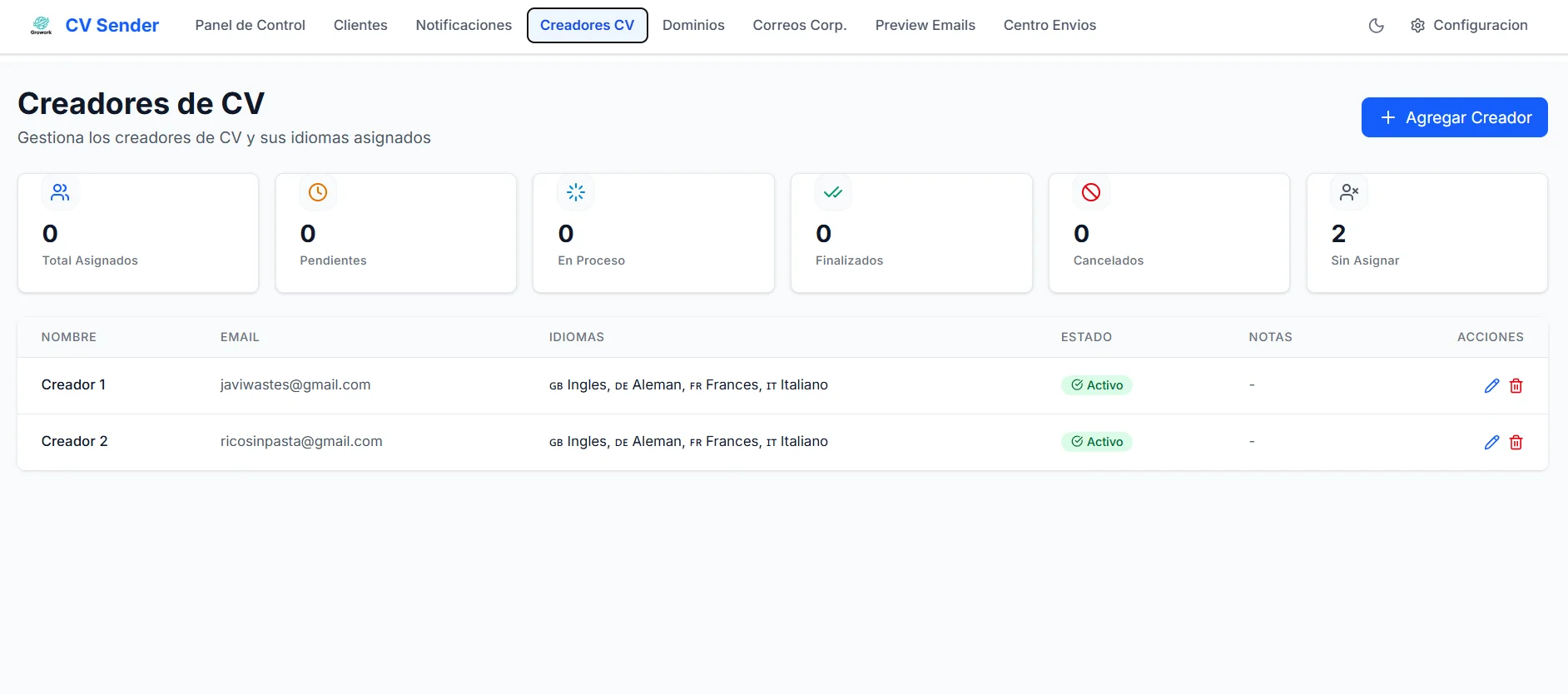Toggle dark mode moon icon
1568x694 pixels.
tap(1377, 26)
